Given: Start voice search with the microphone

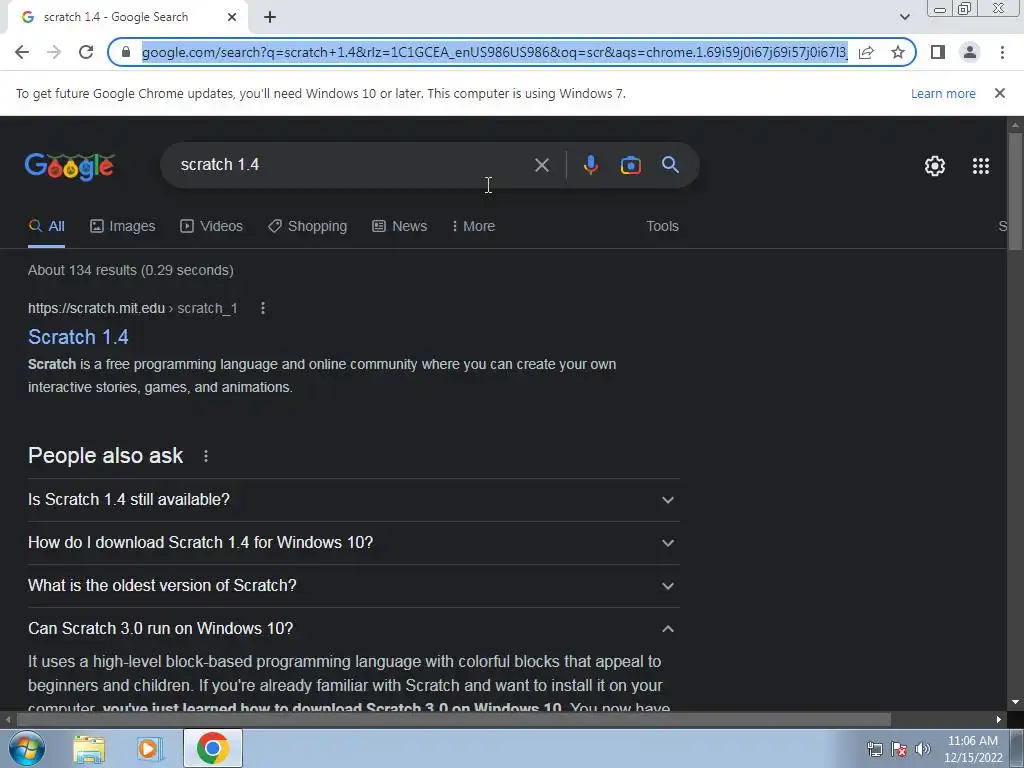Looking at the screenshot, I should pos(590,165).
